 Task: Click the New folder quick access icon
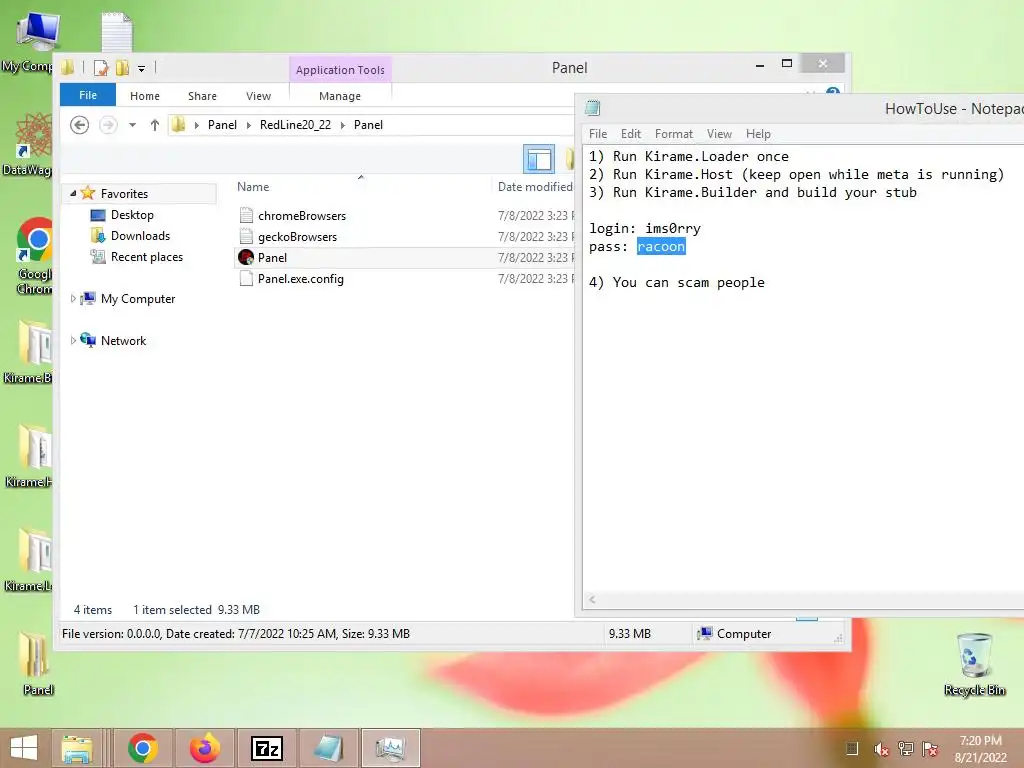[x=122, y=67]
